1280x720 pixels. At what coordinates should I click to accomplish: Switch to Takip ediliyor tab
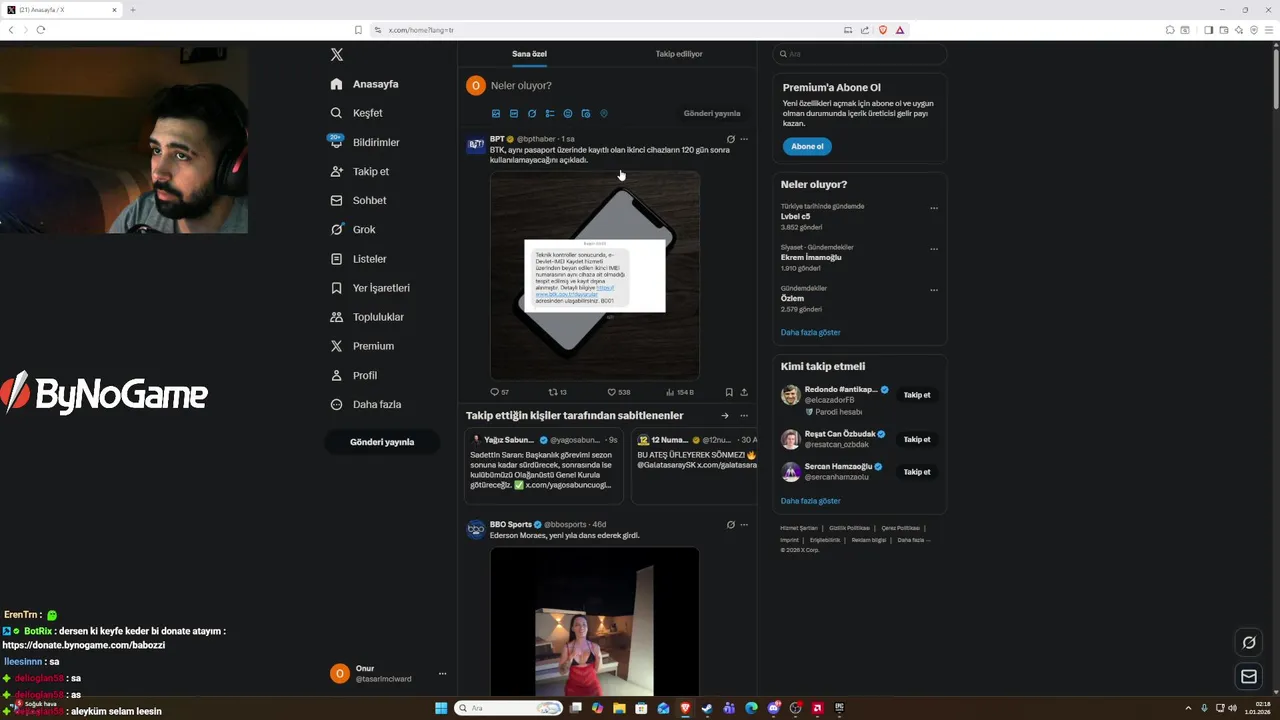pos(679,54)
